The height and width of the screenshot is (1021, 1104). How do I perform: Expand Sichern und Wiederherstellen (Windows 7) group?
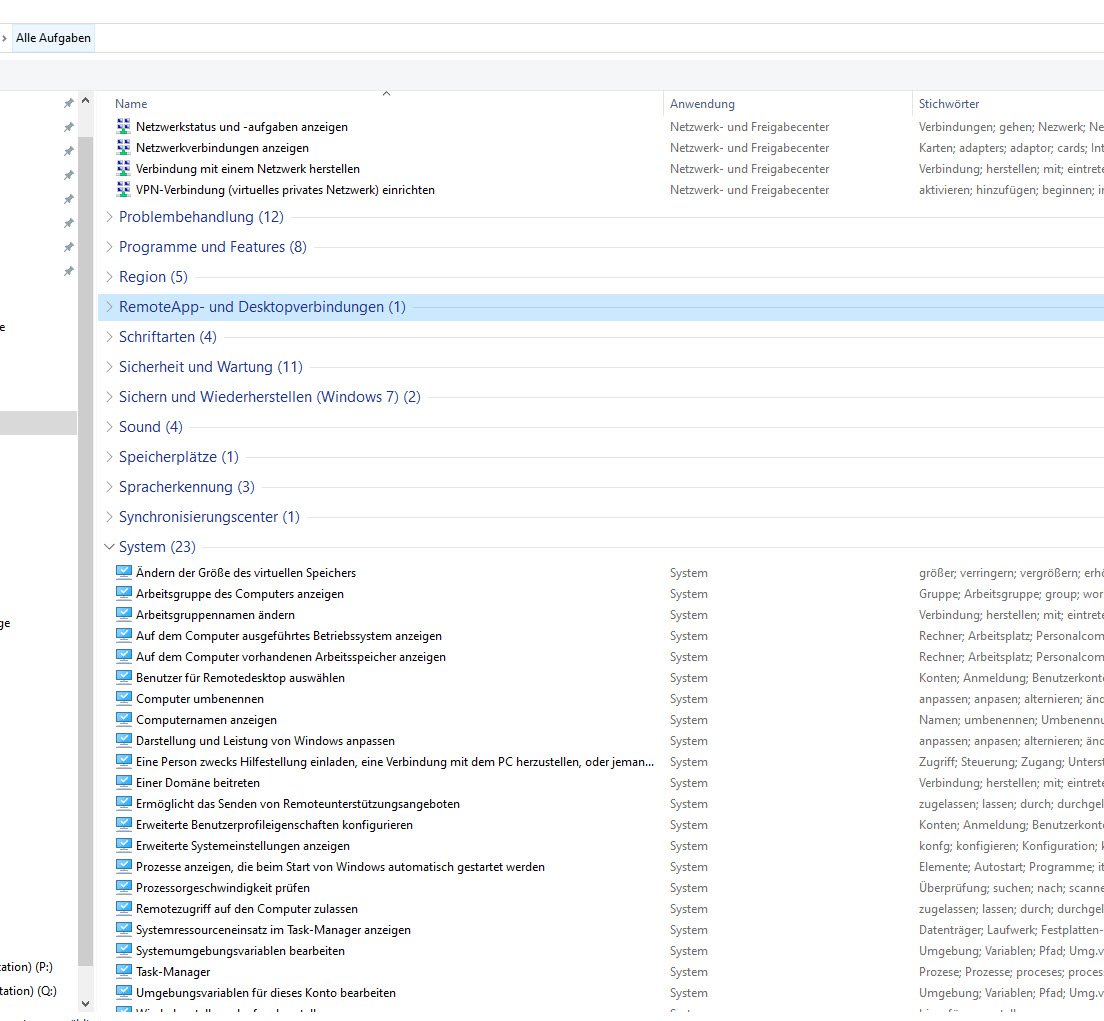point(109,396)
